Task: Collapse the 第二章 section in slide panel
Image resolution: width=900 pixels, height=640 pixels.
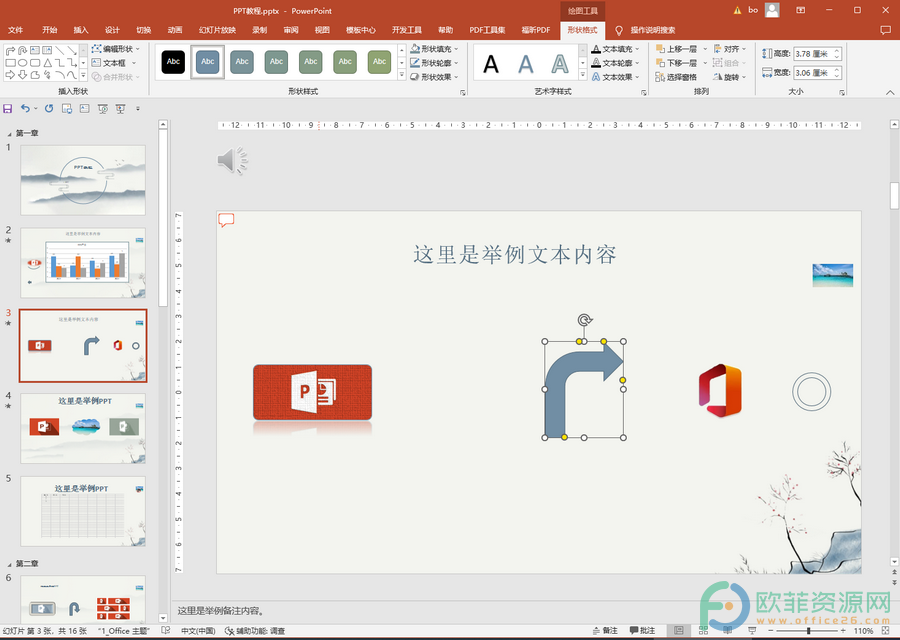Action: [x=9, y=564]
